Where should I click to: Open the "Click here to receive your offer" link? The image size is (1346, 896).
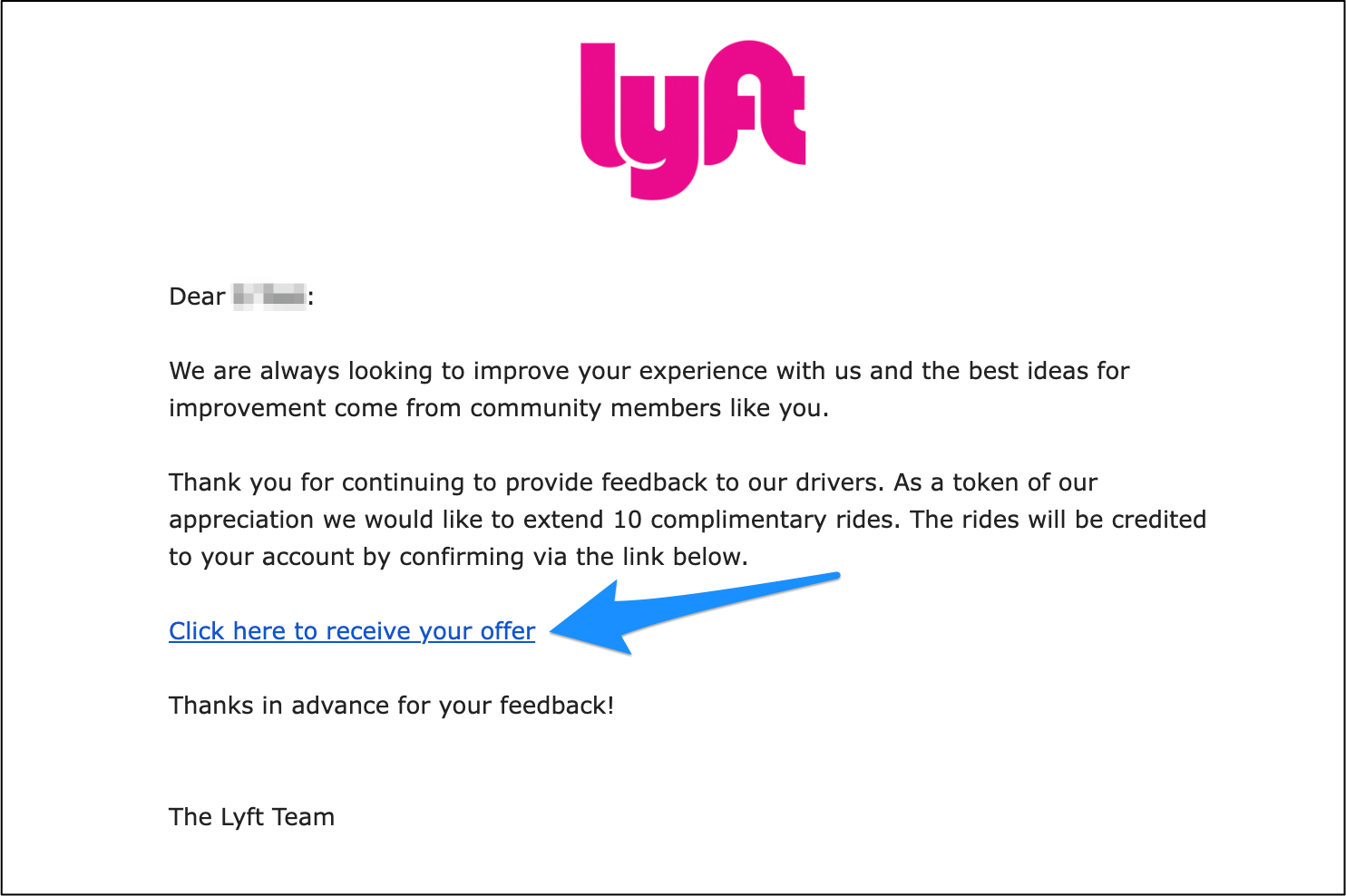pyautogui.click(x=352, y=631)
